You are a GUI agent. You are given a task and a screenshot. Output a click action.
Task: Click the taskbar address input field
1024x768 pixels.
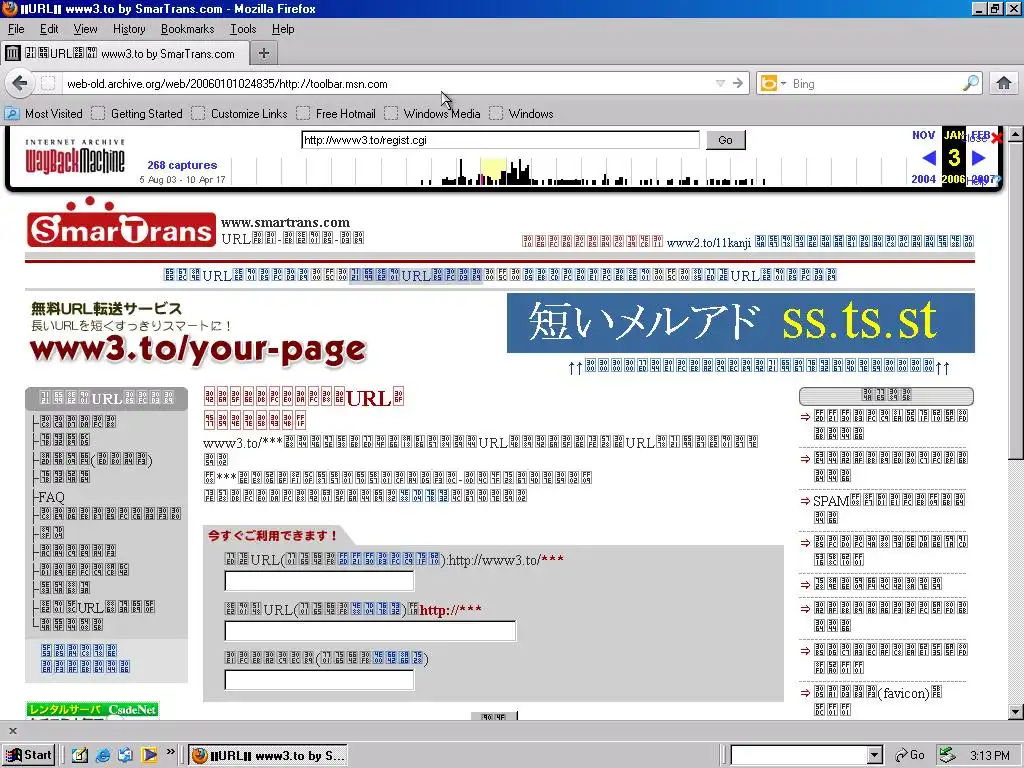(x=800, y=756)
